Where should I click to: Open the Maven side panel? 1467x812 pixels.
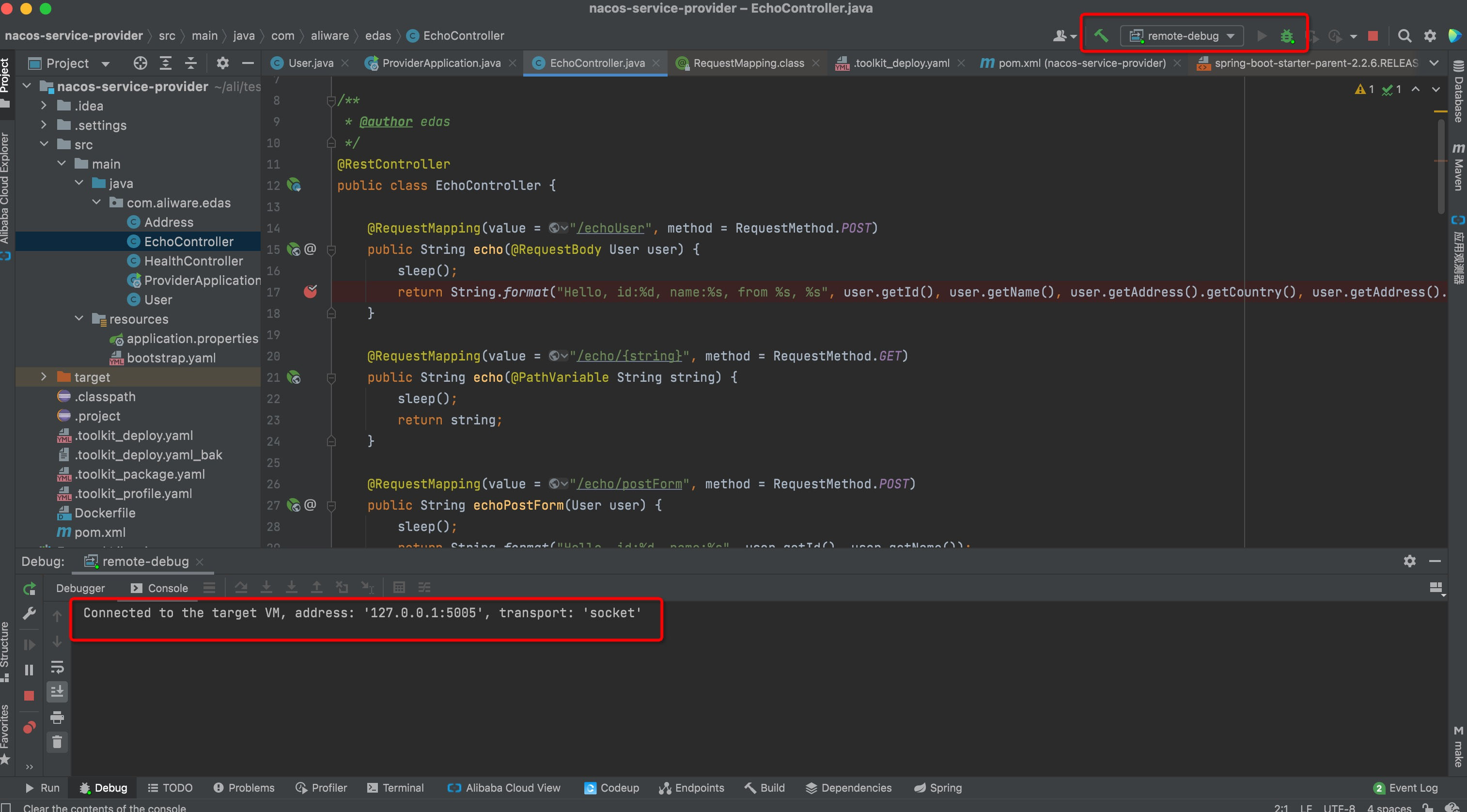pyautogui.click(x=1458, y=166)
